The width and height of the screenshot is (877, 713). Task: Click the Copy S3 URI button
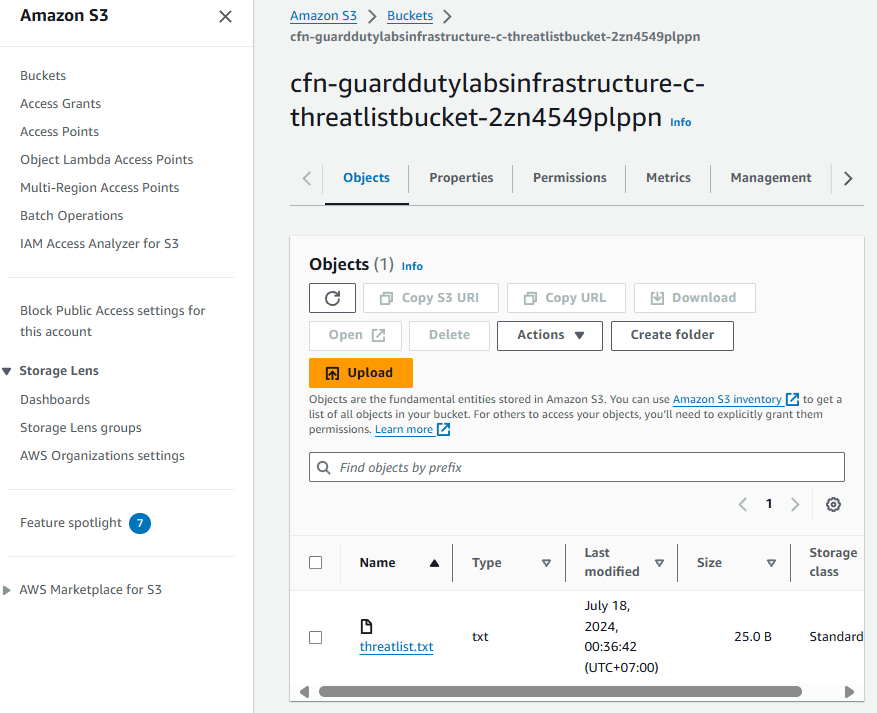click(431, 298)
